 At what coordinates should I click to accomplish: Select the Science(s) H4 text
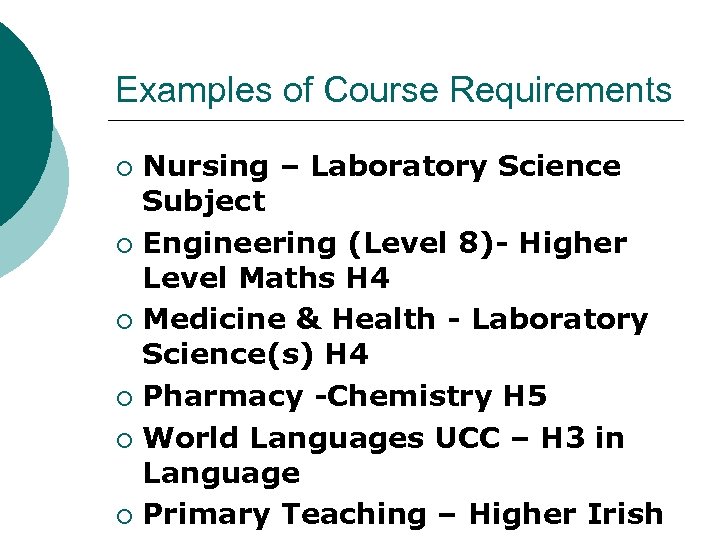tap(256, 355)
